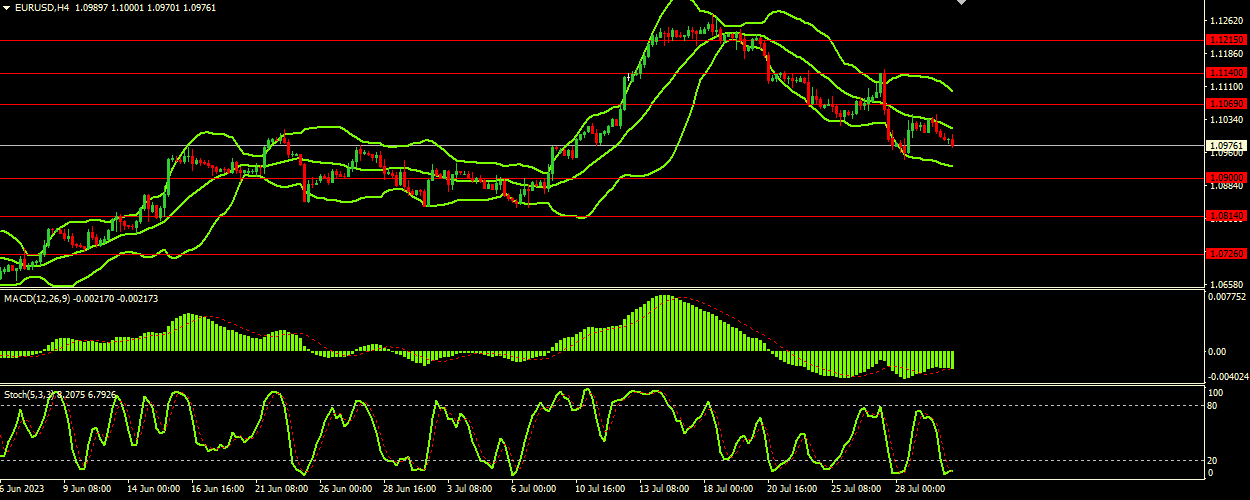Click the current price label 1.09761
The width and height of the screenshot is (1250, 500).
(x=1226, y=145)
